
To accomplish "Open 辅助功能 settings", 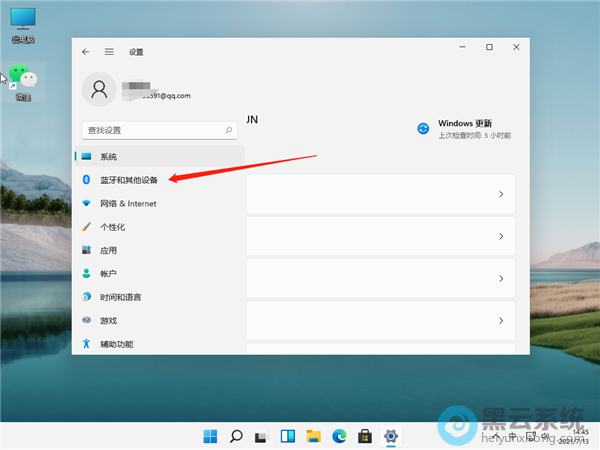I will pyautogui.click(x=116, y=344).
